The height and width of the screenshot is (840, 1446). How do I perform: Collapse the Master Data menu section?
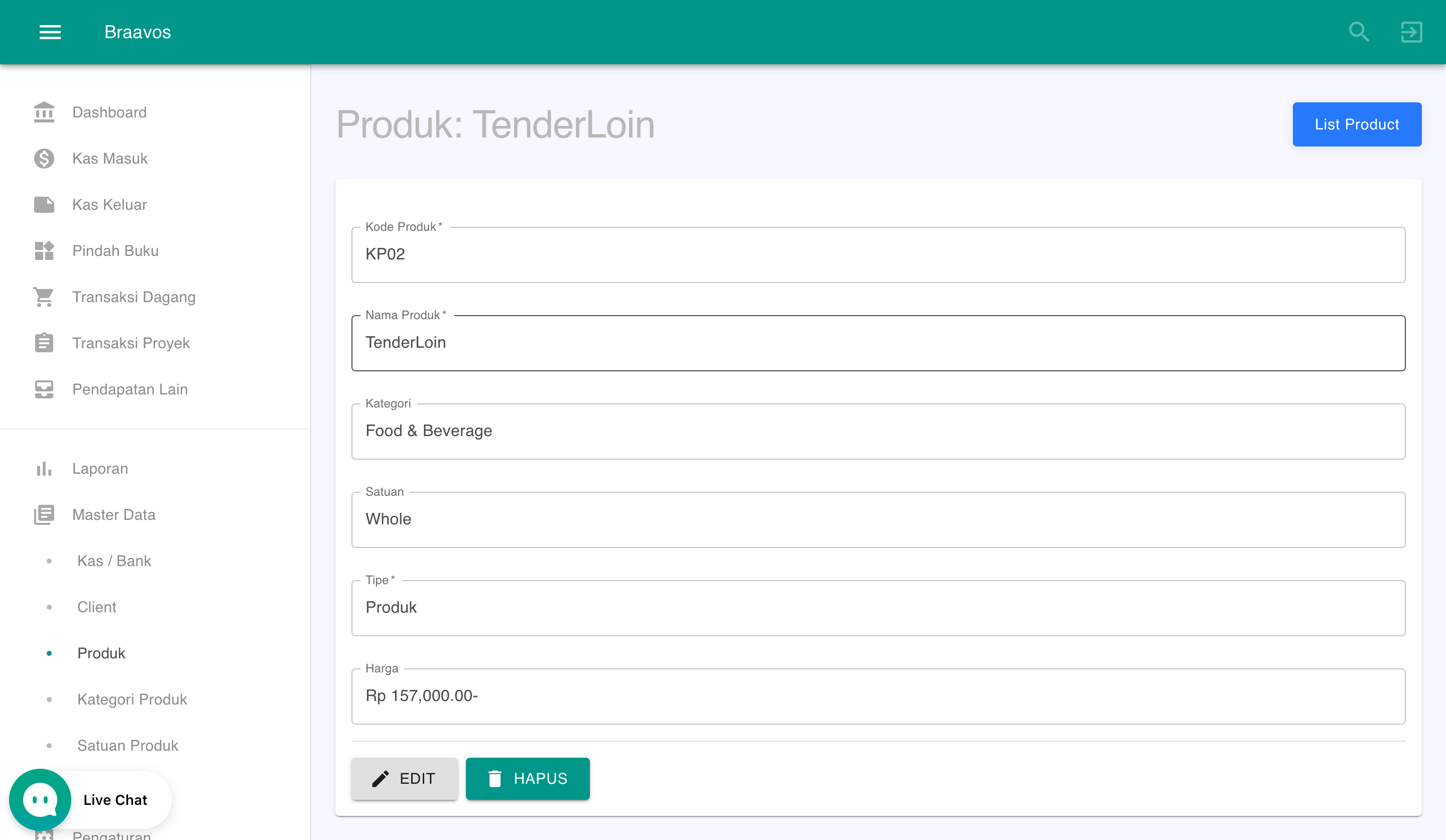point(113,515)
